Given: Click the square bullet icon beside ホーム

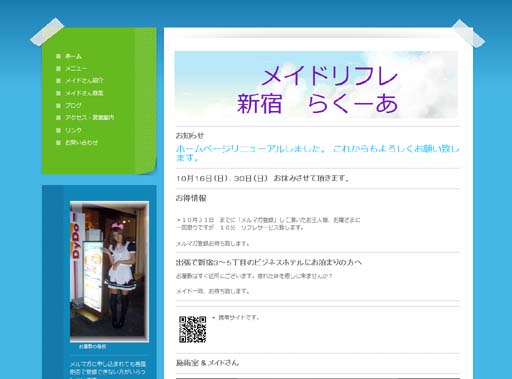Looking at the screenshot, I should pos(58,56).
